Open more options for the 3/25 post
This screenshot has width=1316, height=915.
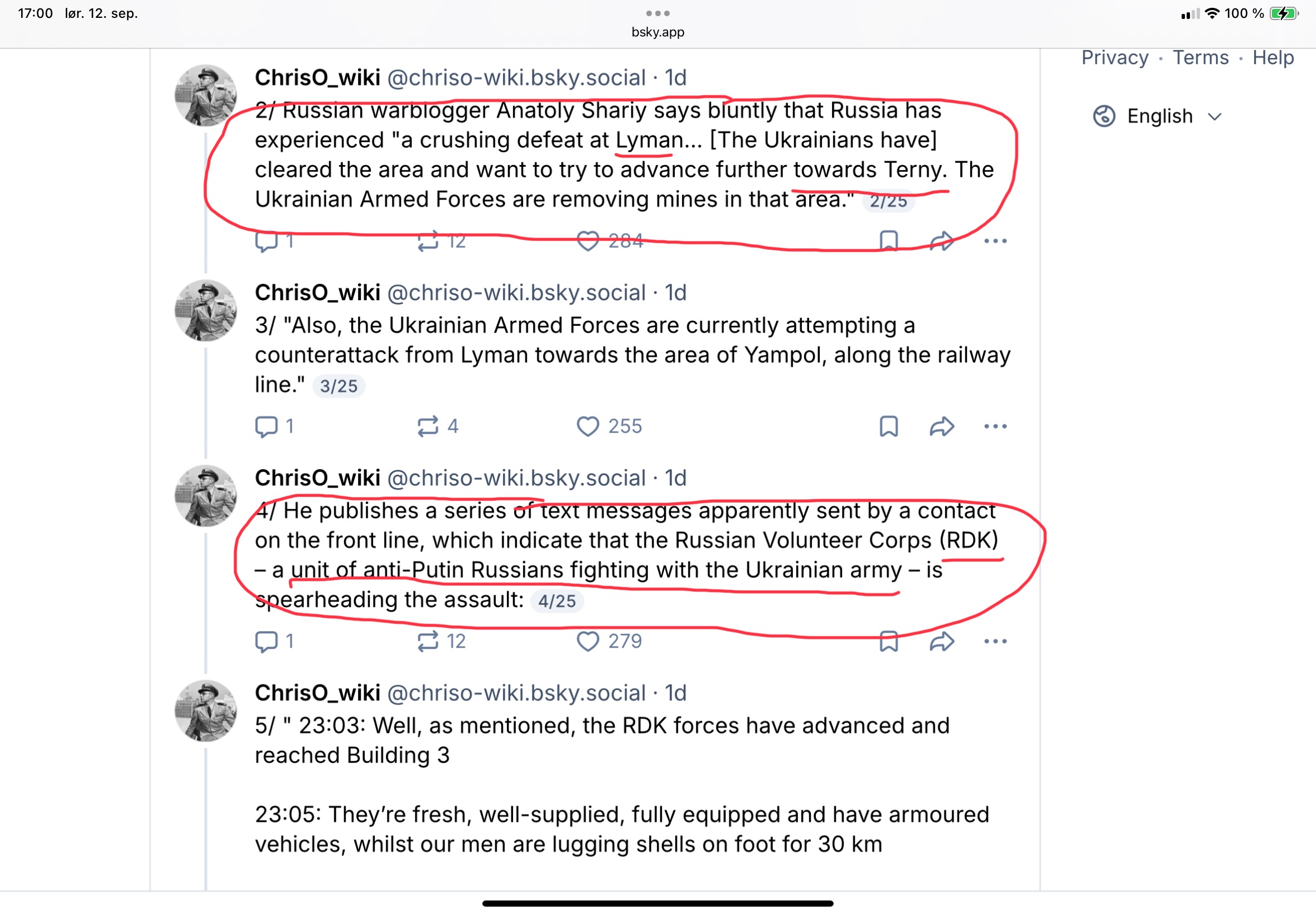pyautogui.click(x=995, y=427)
